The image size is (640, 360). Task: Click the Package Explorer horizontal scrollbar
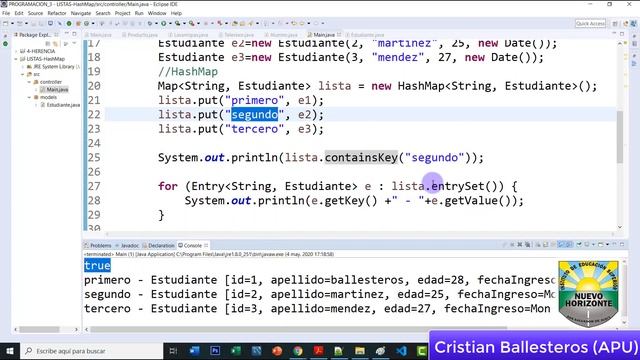pos(39,329)
